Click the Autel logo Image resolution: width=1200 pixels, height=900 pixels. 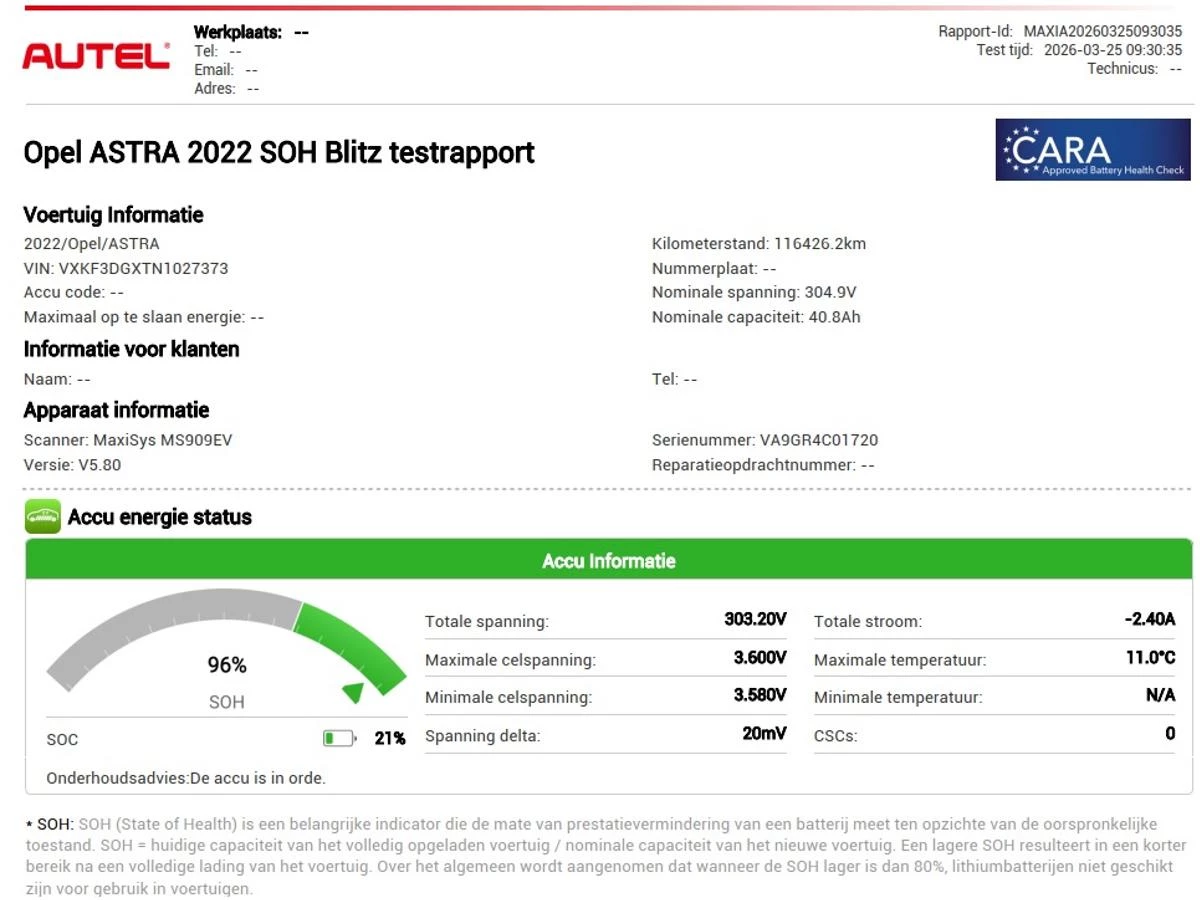(x=95, y=55)
